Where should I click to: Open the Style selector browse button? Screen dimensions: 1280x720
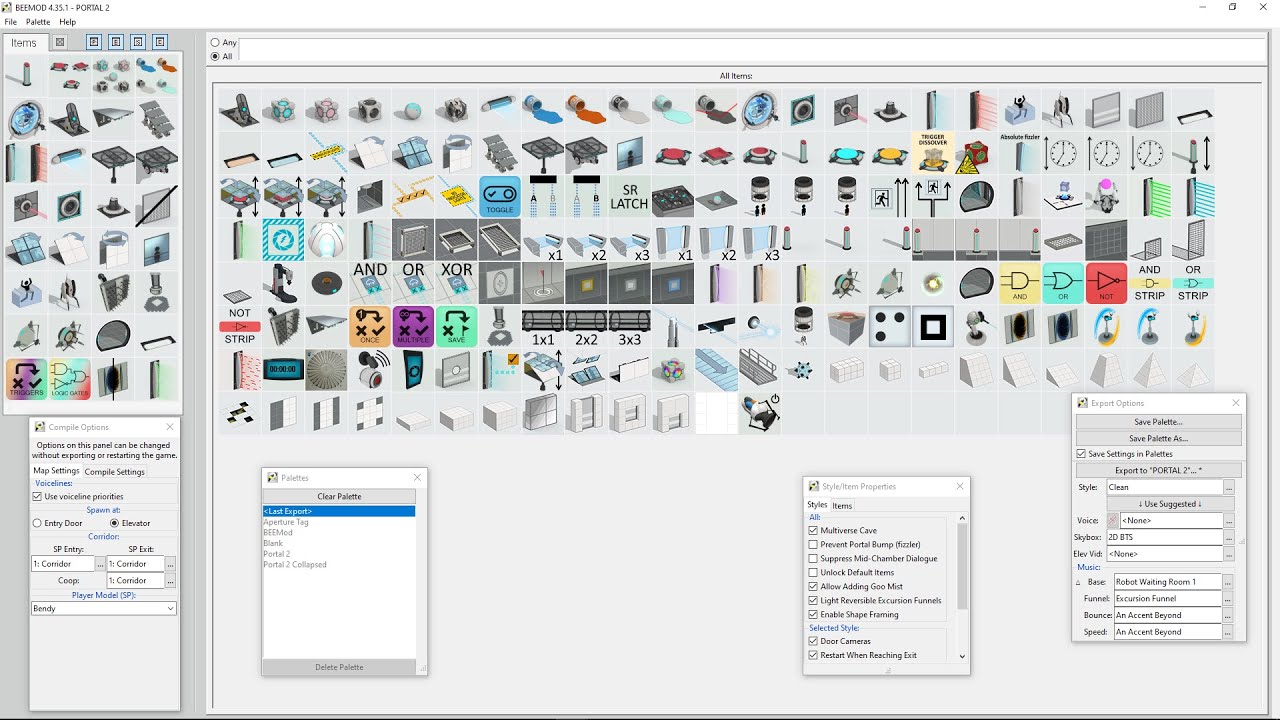click(1229, 488)
